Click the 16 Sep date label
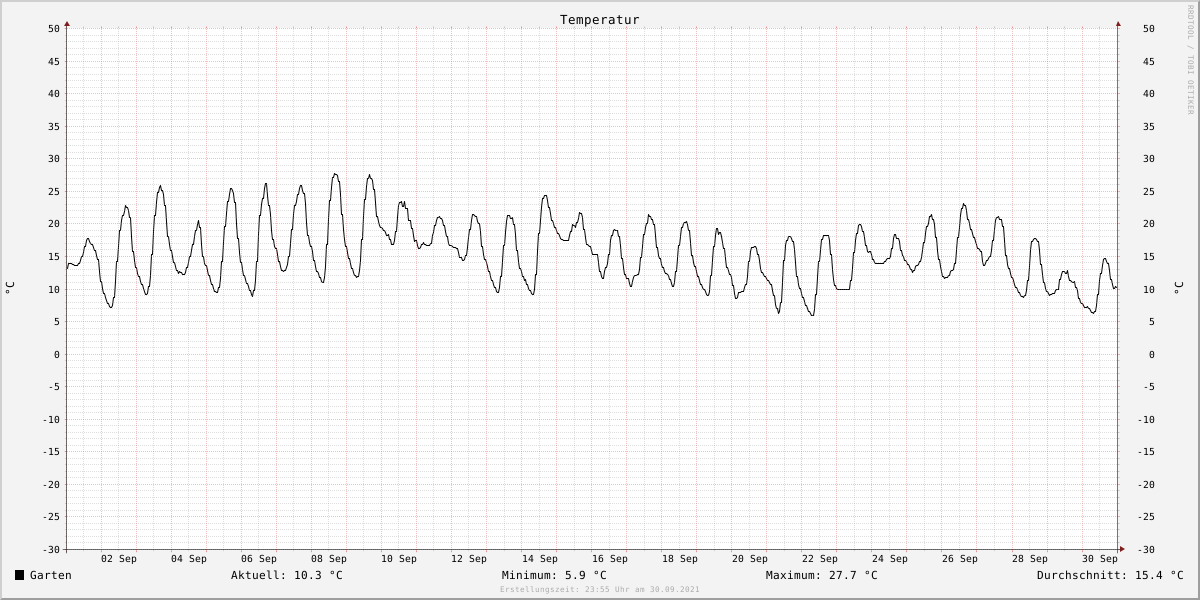The height and width of the screenshot is (600, 1200). click(610, 559)
